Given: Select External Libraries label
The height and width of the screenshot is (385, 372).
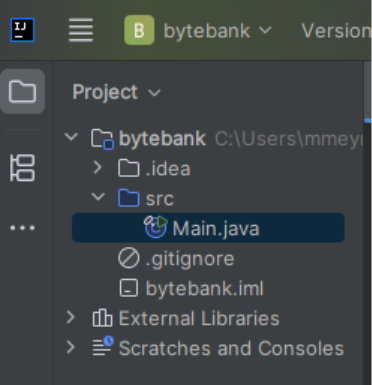Looking at the screenshot, I should click(199, 318).
